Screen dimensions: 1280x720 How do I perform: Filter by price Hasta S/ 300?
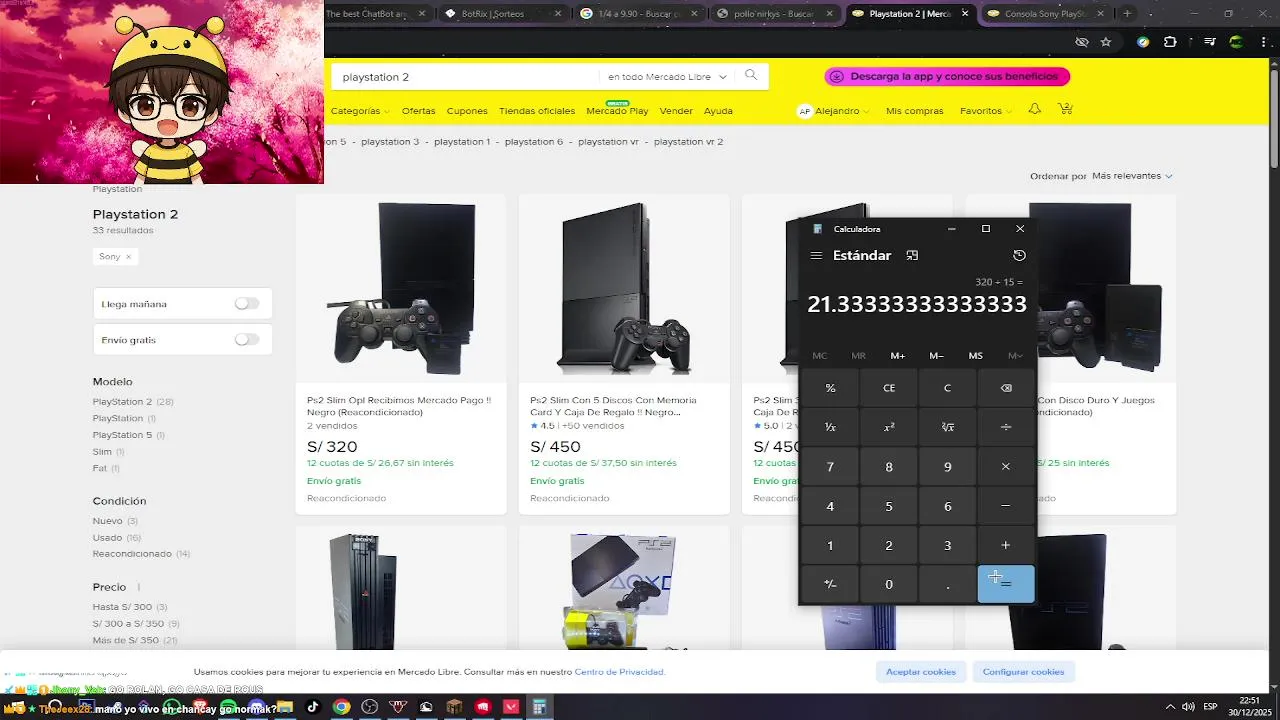(x=130, y=607)
